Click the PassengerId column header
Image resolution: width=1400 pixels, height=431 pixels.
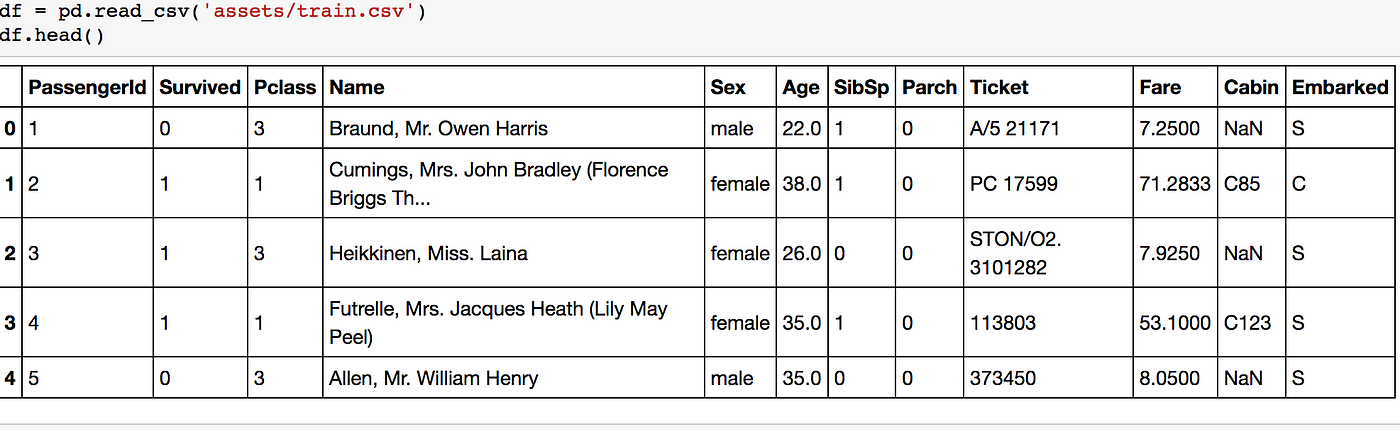click(x=88, y=87)
